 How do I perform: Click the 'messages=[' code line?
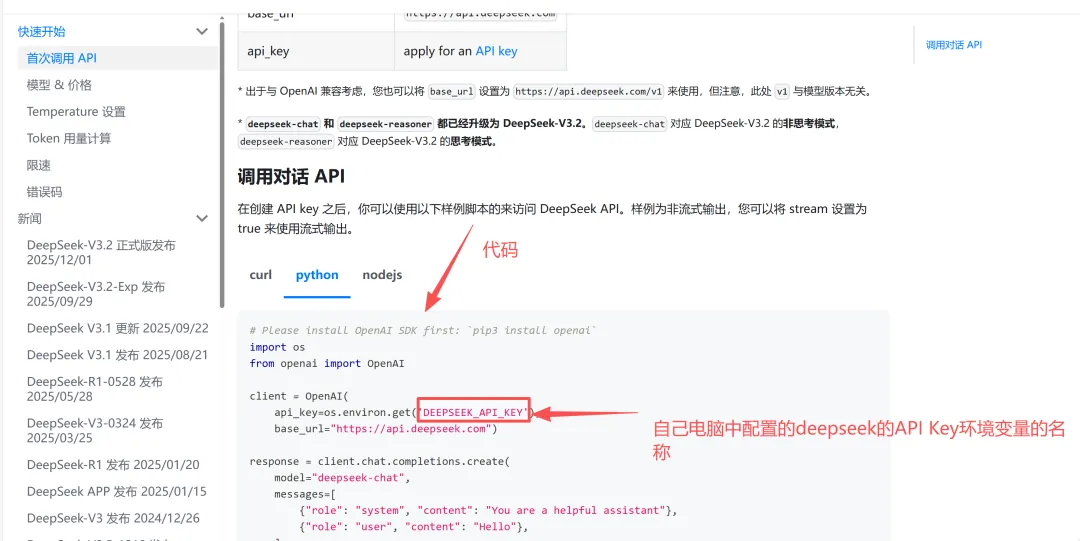coord(304,494)
